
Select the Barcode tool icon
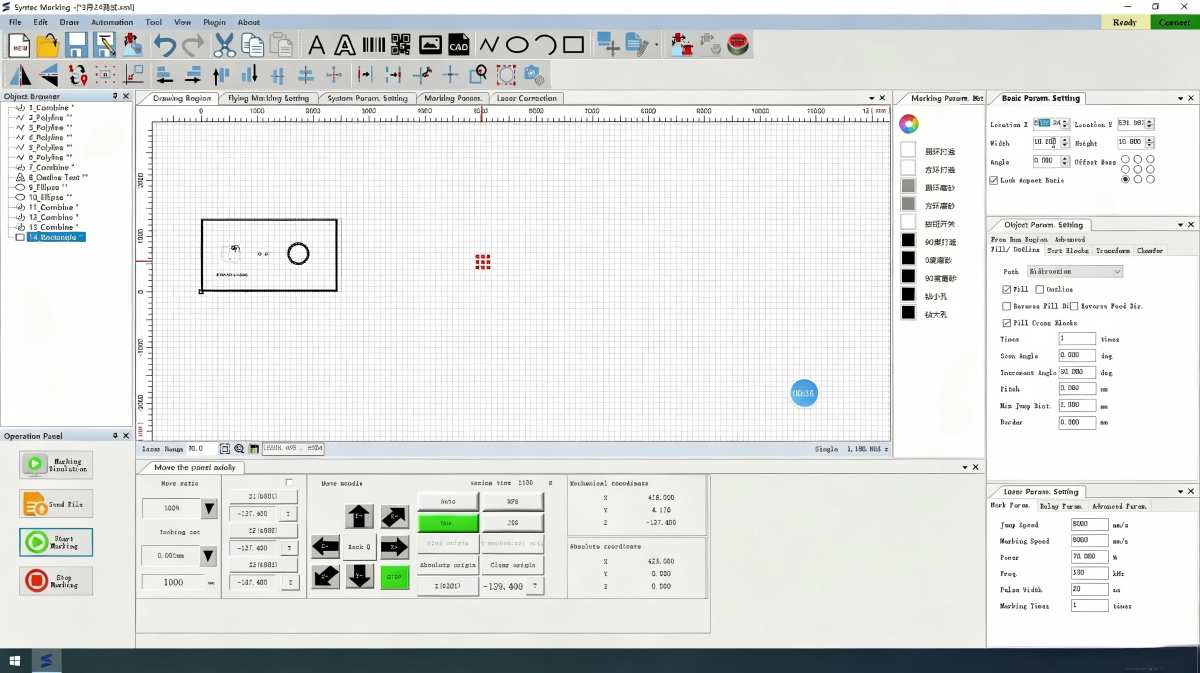[374, 45]
